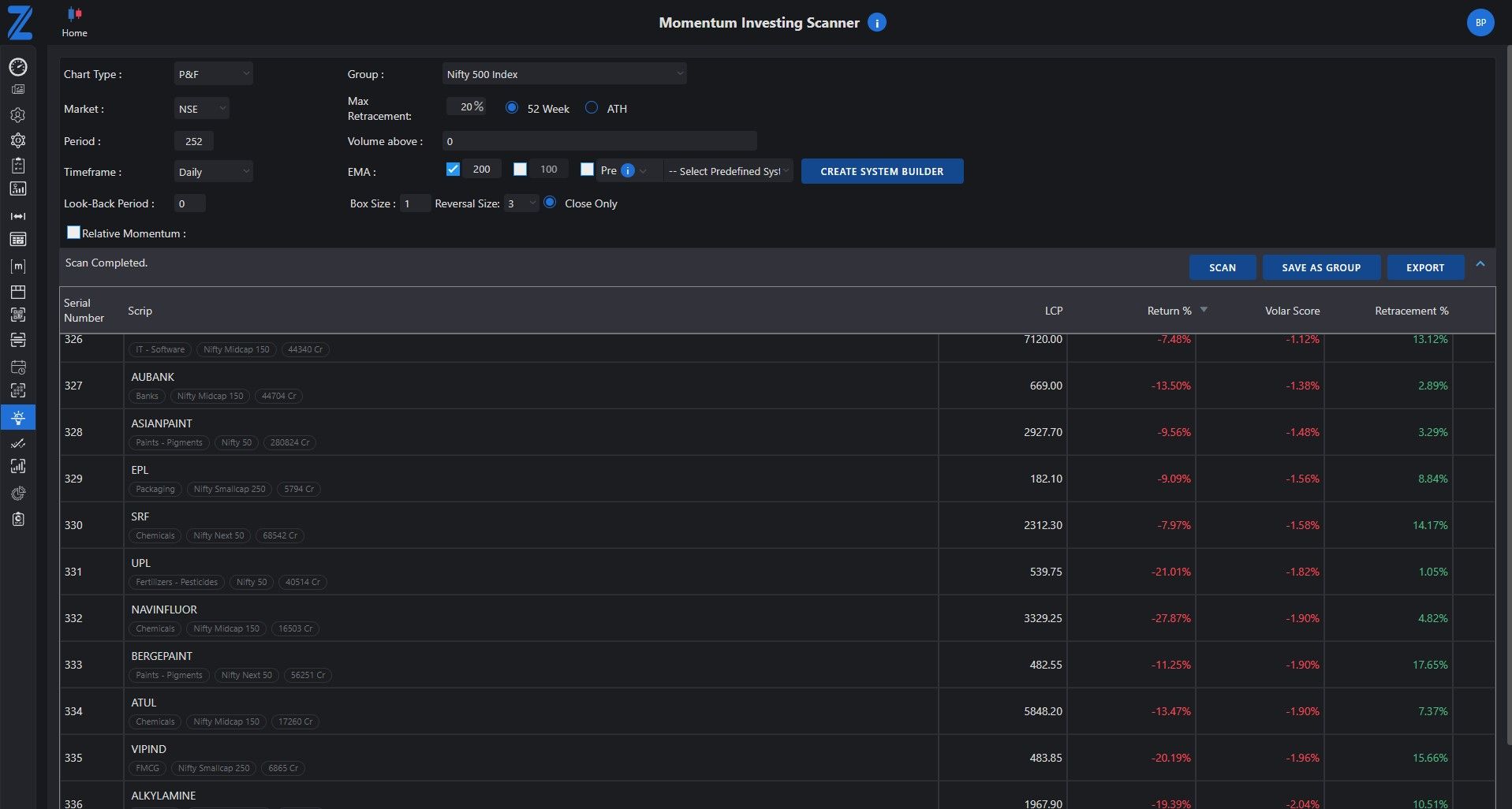Click the Z application logo
Viewport: 1512px width, 809px height.
click(20, 23)
